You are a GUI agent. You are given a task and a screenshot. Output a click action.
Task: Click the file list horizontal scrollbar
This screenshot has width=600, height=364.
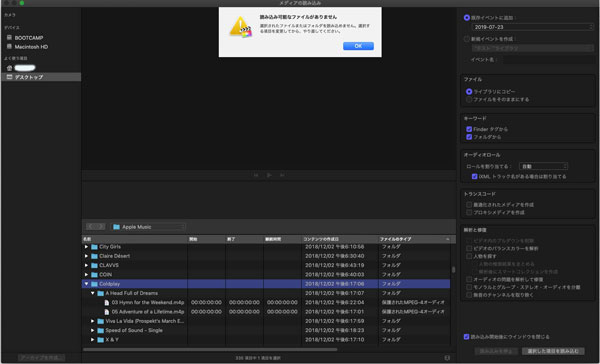tap(210, 349)
